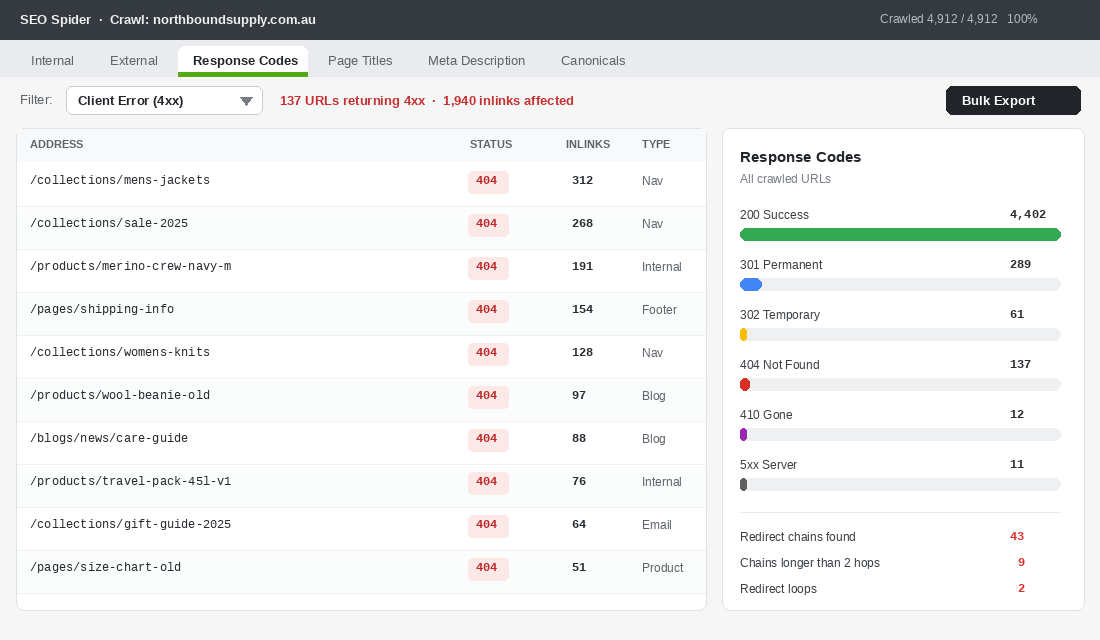Select the /collections/womens-knits address
The width and height of the screenshot is (1100, 640).
(x=120, y=352)
